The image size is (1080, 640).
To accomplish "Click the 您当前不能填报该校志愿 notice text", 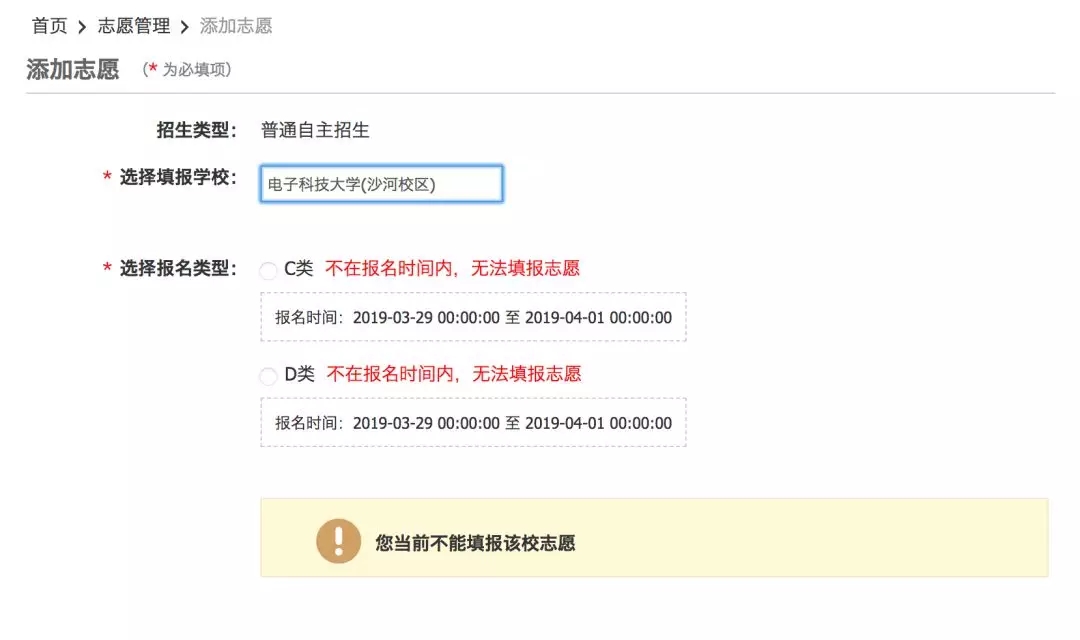I will click(475, 543).
